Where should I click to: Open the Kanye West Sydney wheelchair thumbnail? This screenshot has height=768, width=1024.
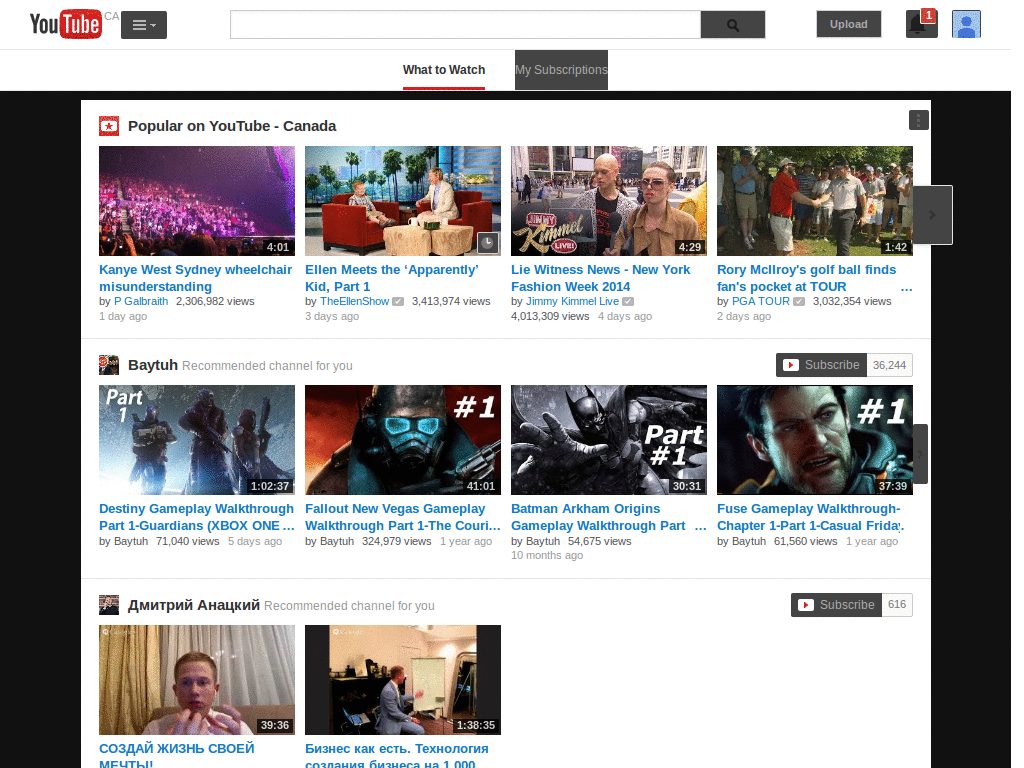[197, 200]
